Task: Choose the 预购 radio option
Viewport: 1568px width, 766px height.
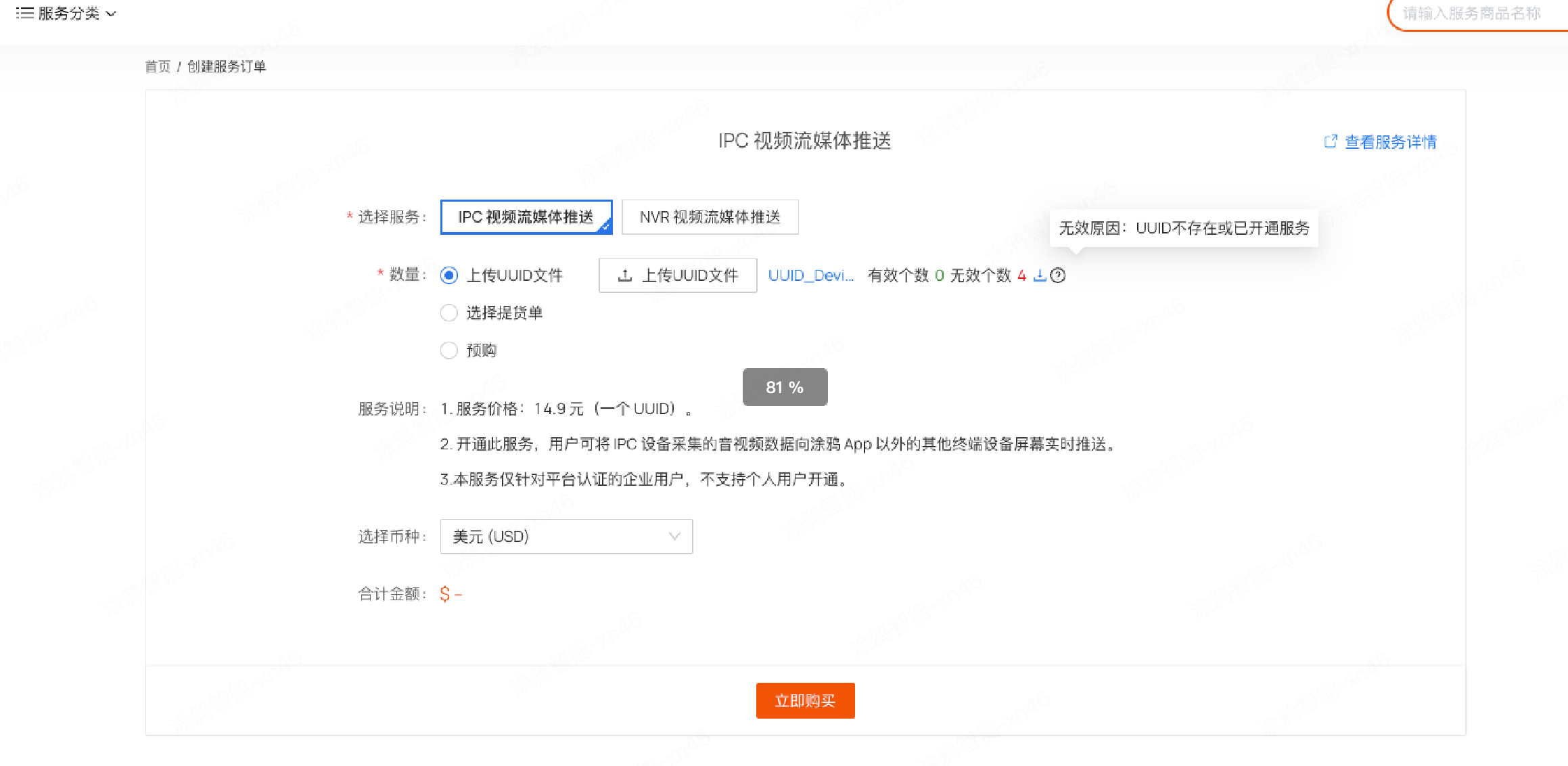Action: pyautogui.click(x=449, y=350)
